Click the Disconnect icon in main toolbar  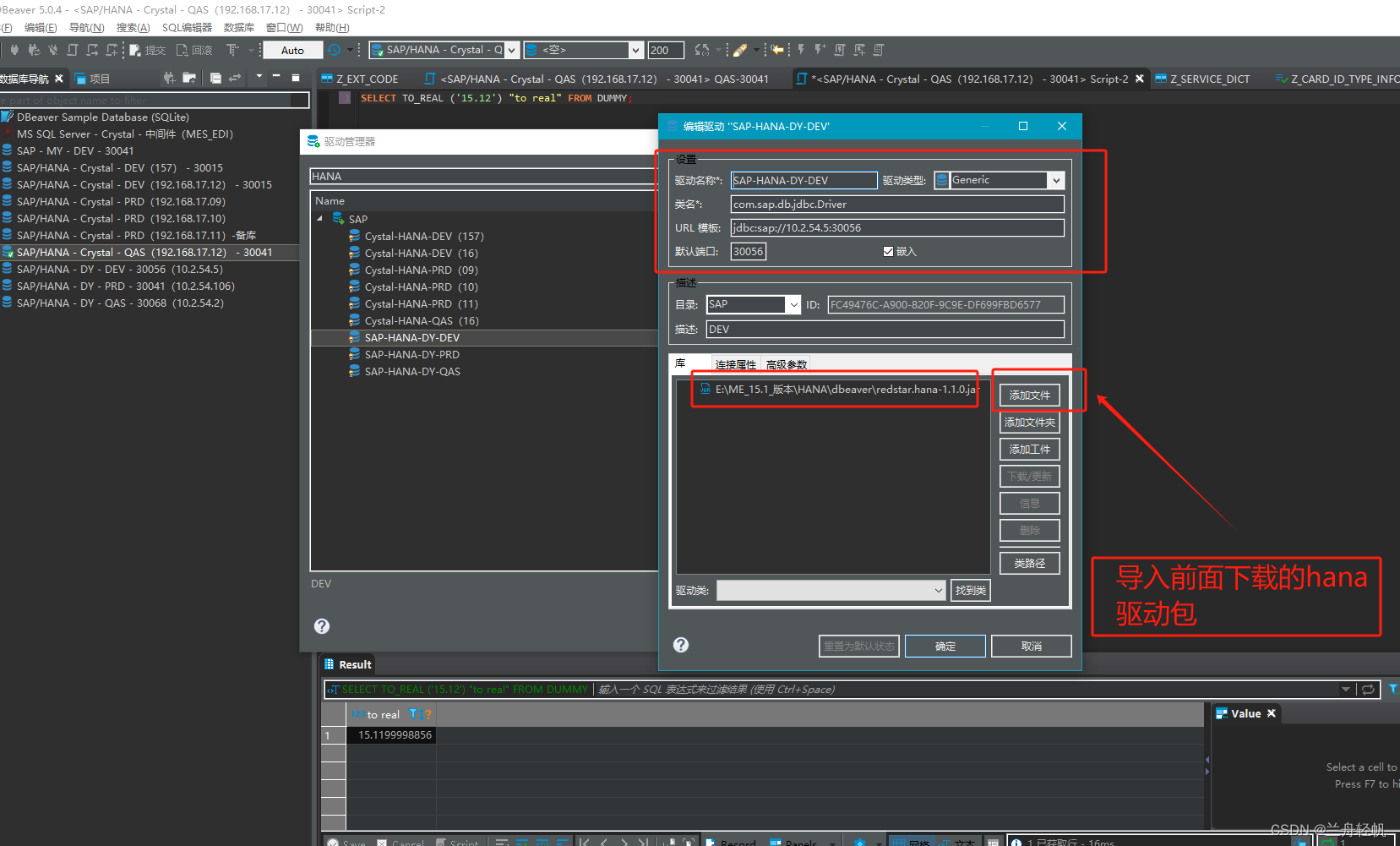tap(53, 50)
